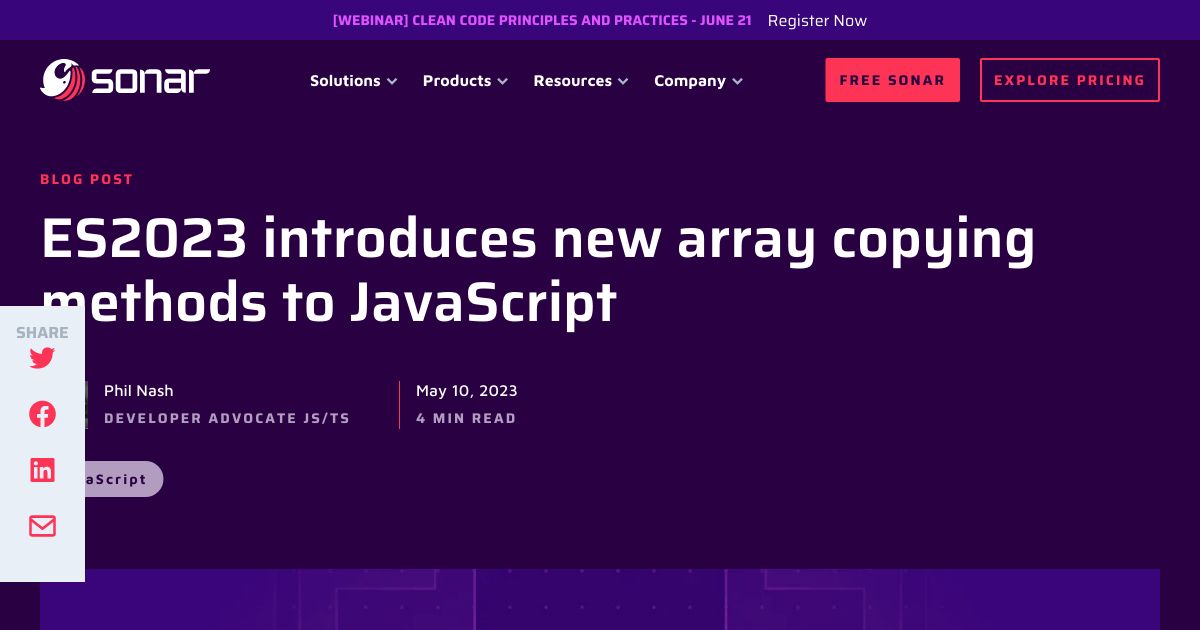Expand the Solutions dropdown chevron

[392, 82]
